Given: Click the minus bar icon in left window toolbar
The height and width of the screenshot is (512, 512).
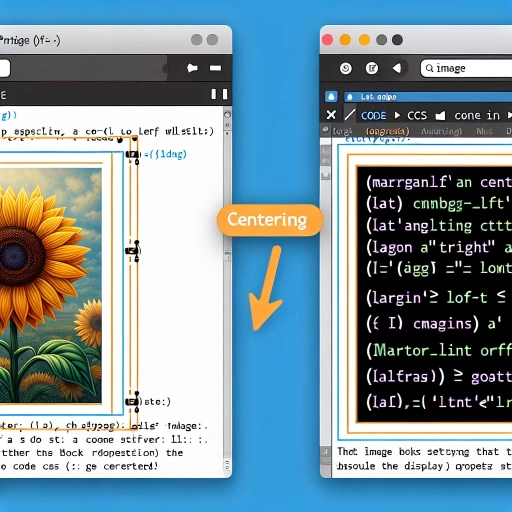Looking at the screenshot, I should [215, 68].
